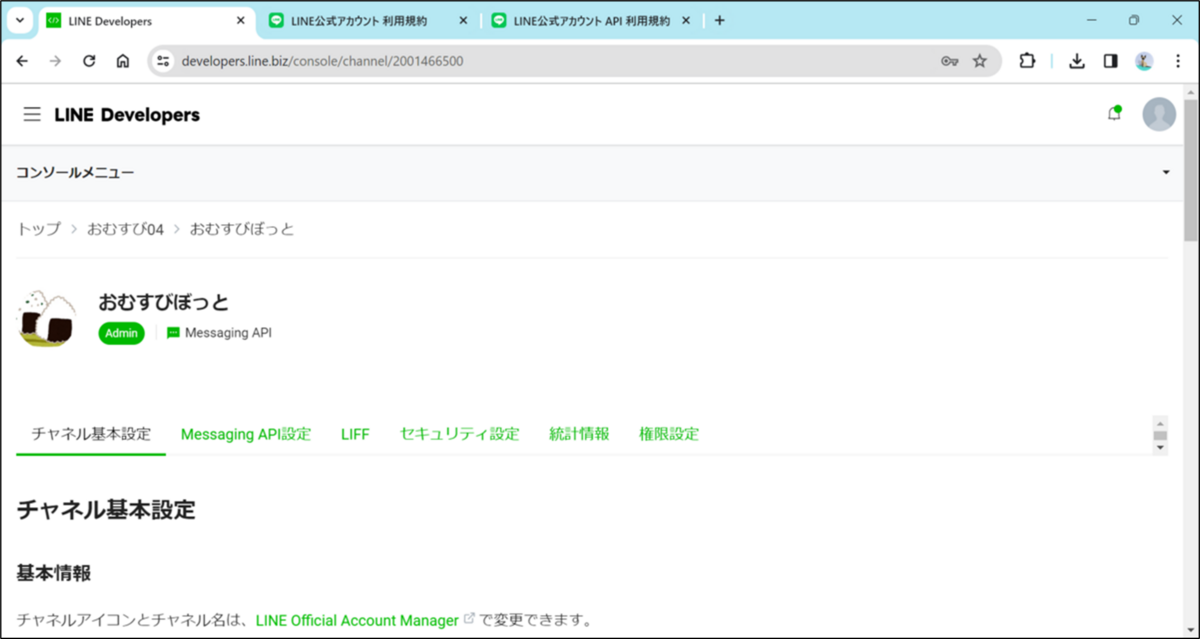
Task: Close the LINE公式アカウント API 利用規約 tab
Action: pos(688,20)
